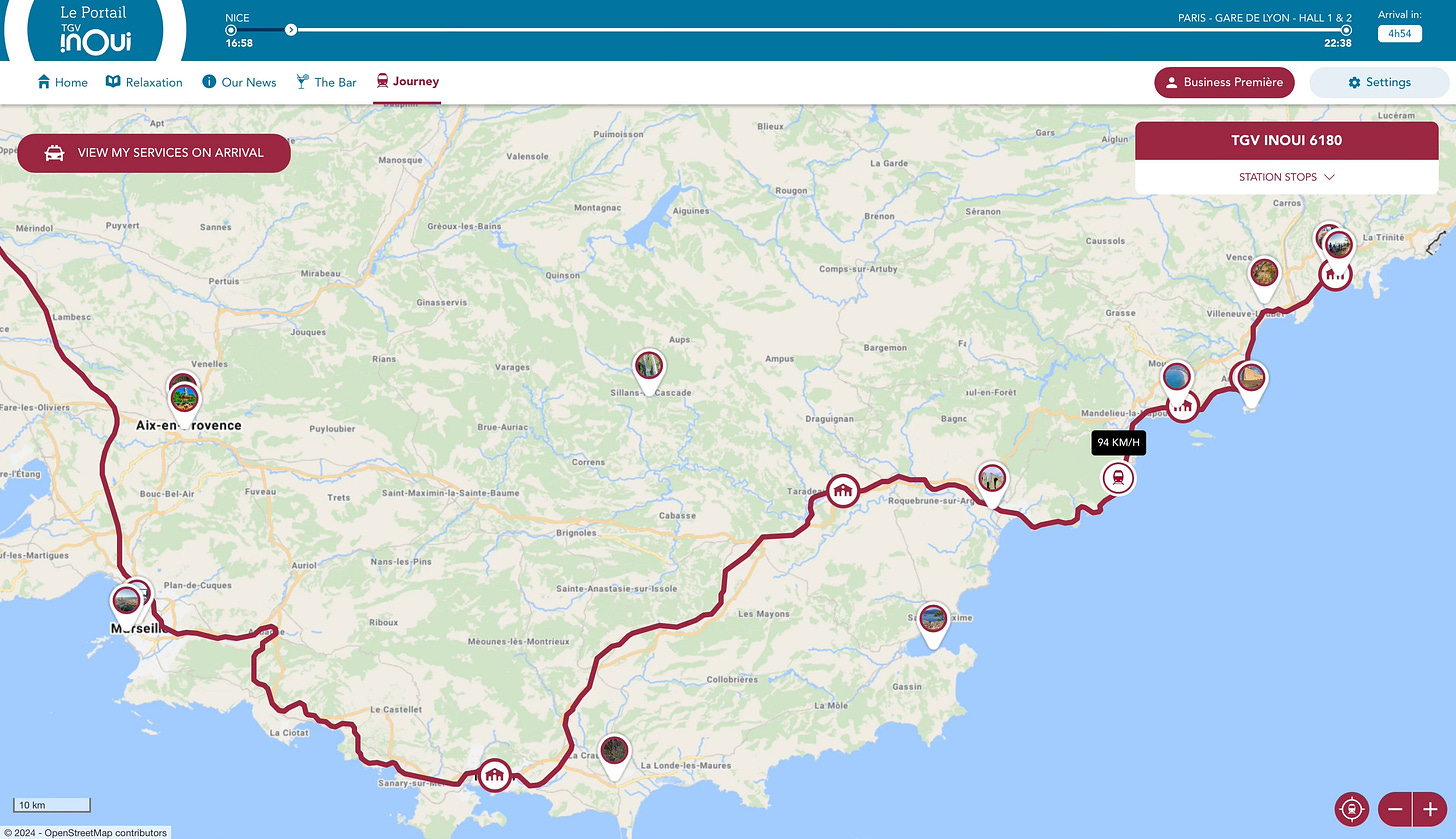Click the Grasse map label

[x=1120, y=313]
